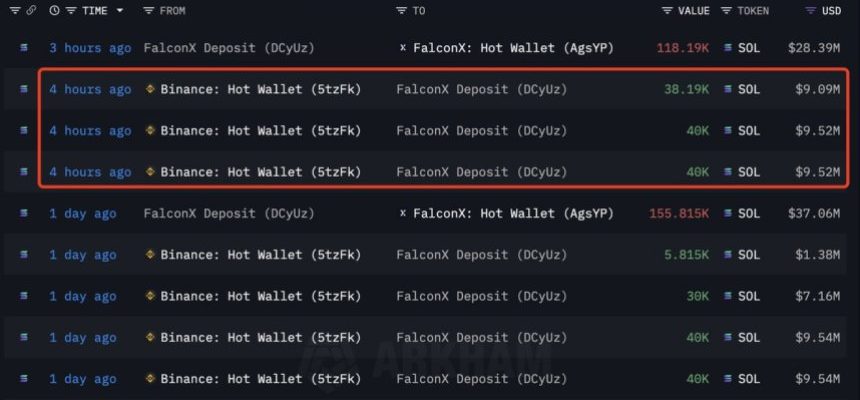Screen dimensions: 860x400
Task: Click the TIME column header label
Action: click(x=95, y=10)
